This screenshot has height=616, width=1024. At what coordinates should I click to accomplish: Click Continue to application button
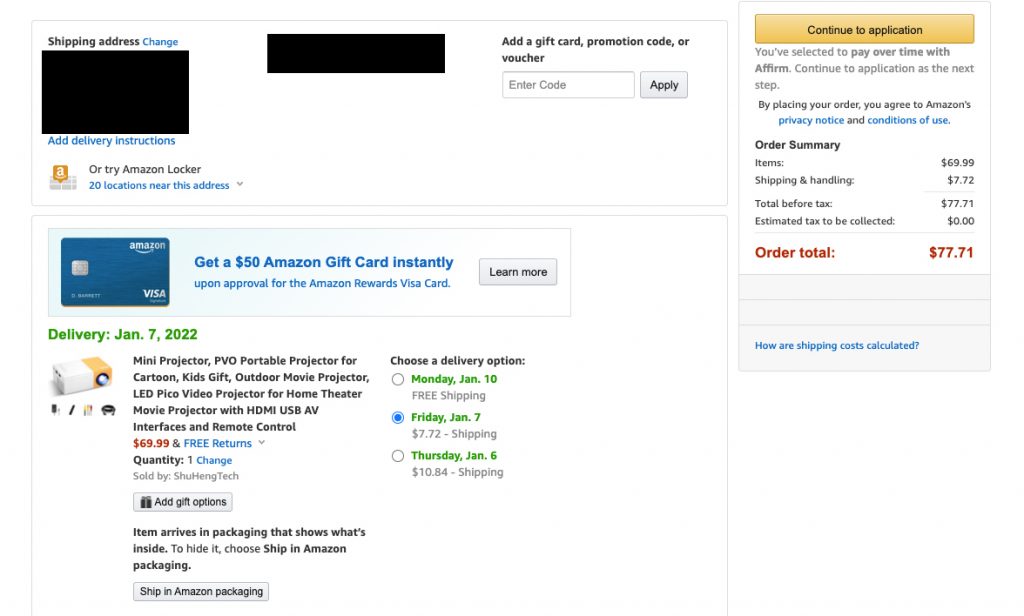864,30
